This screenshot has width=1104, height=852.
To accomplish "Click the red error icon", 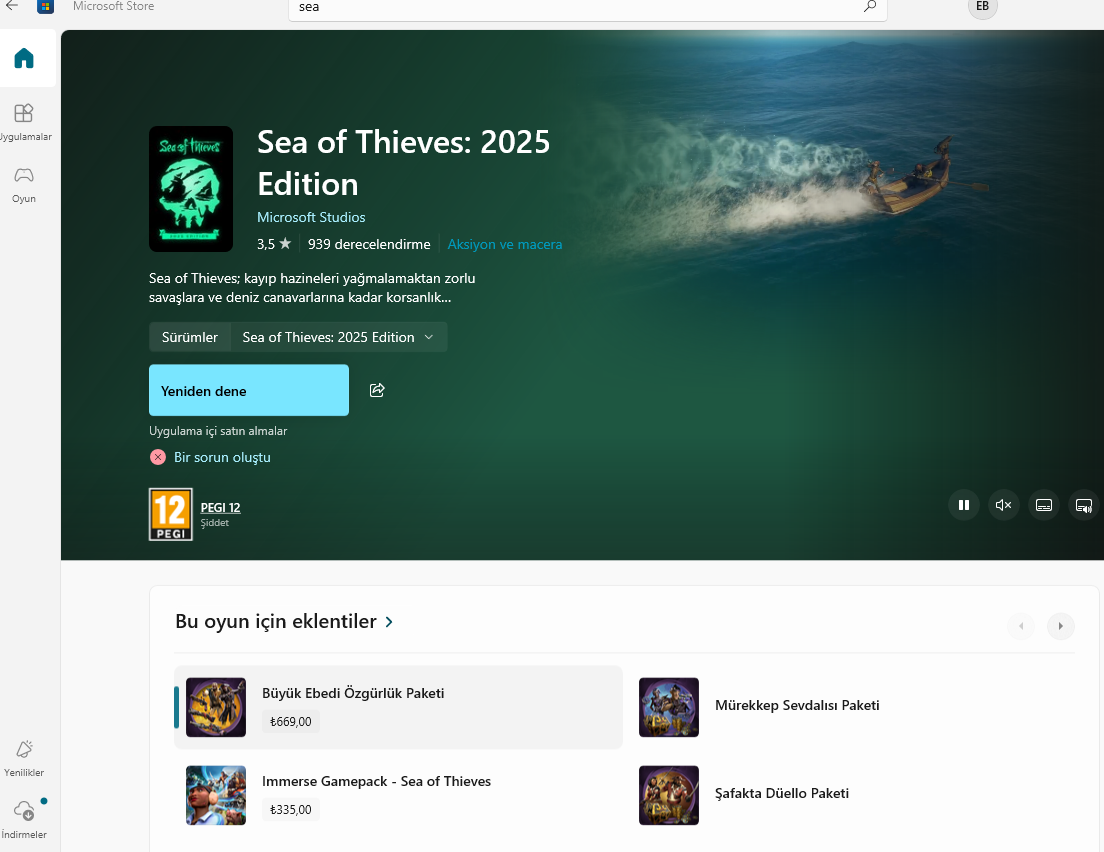I will 158,458.
